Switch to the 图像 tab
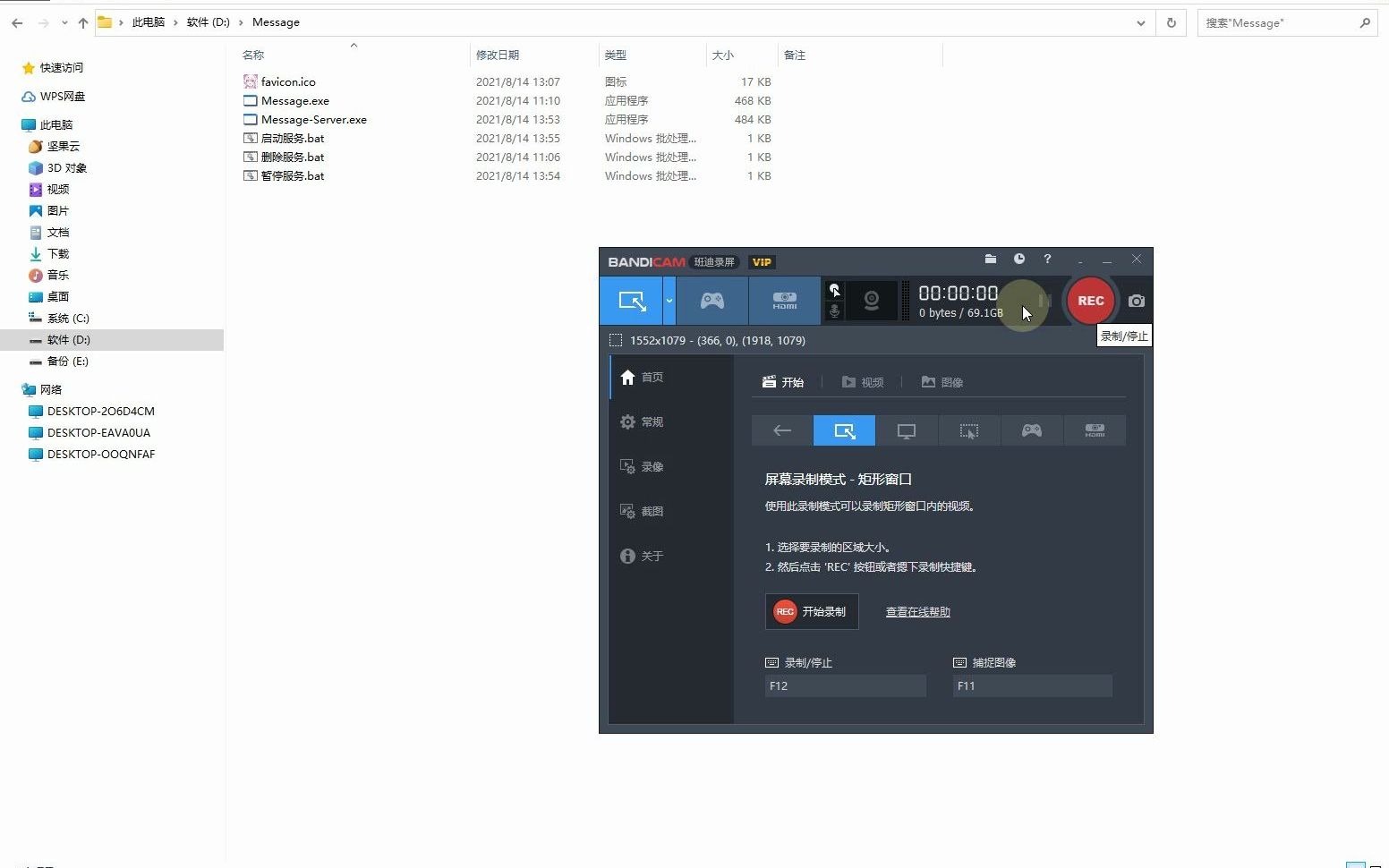Viewport: 1389px width, 868px height. point(942,382)
